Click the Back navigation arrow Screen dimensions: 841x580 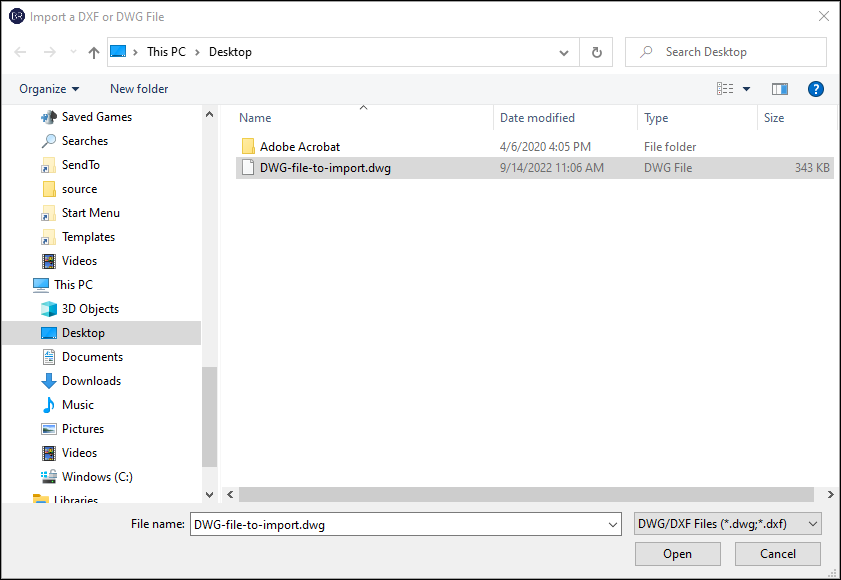tap(20, 52)
